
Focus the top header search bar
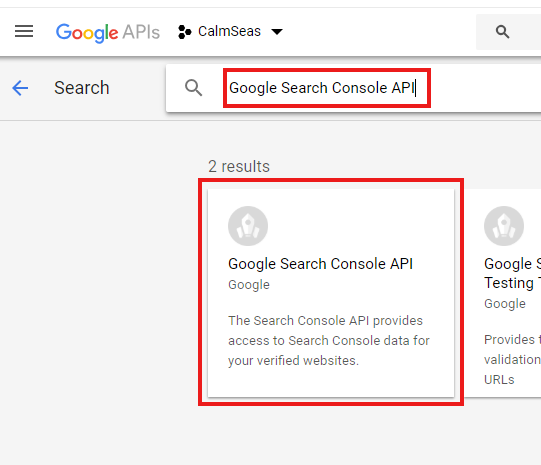tap(508, 32)
